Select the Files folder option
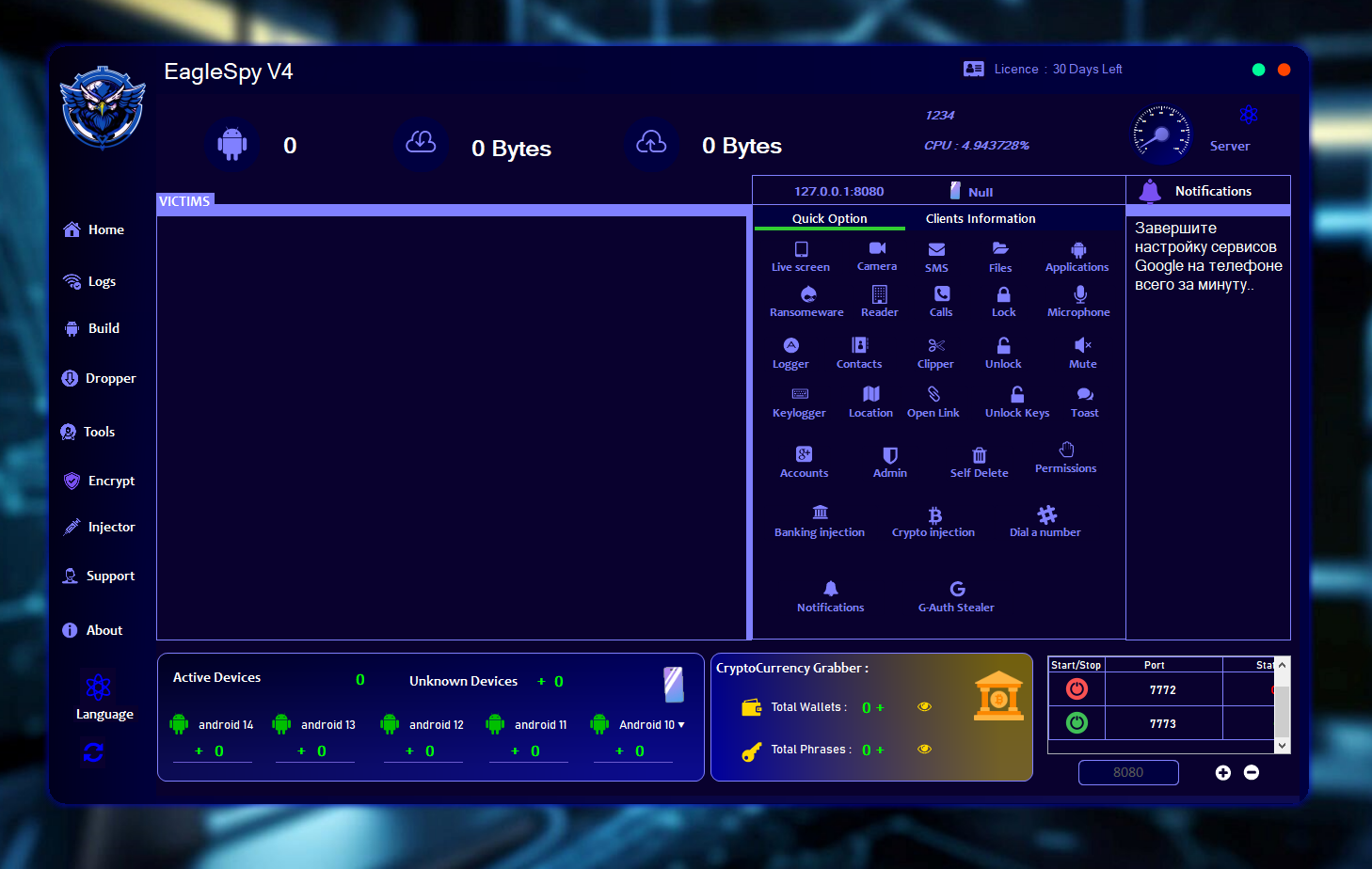The height and width of the screenshot is (869, 1372). click(x=1000, y=256)
